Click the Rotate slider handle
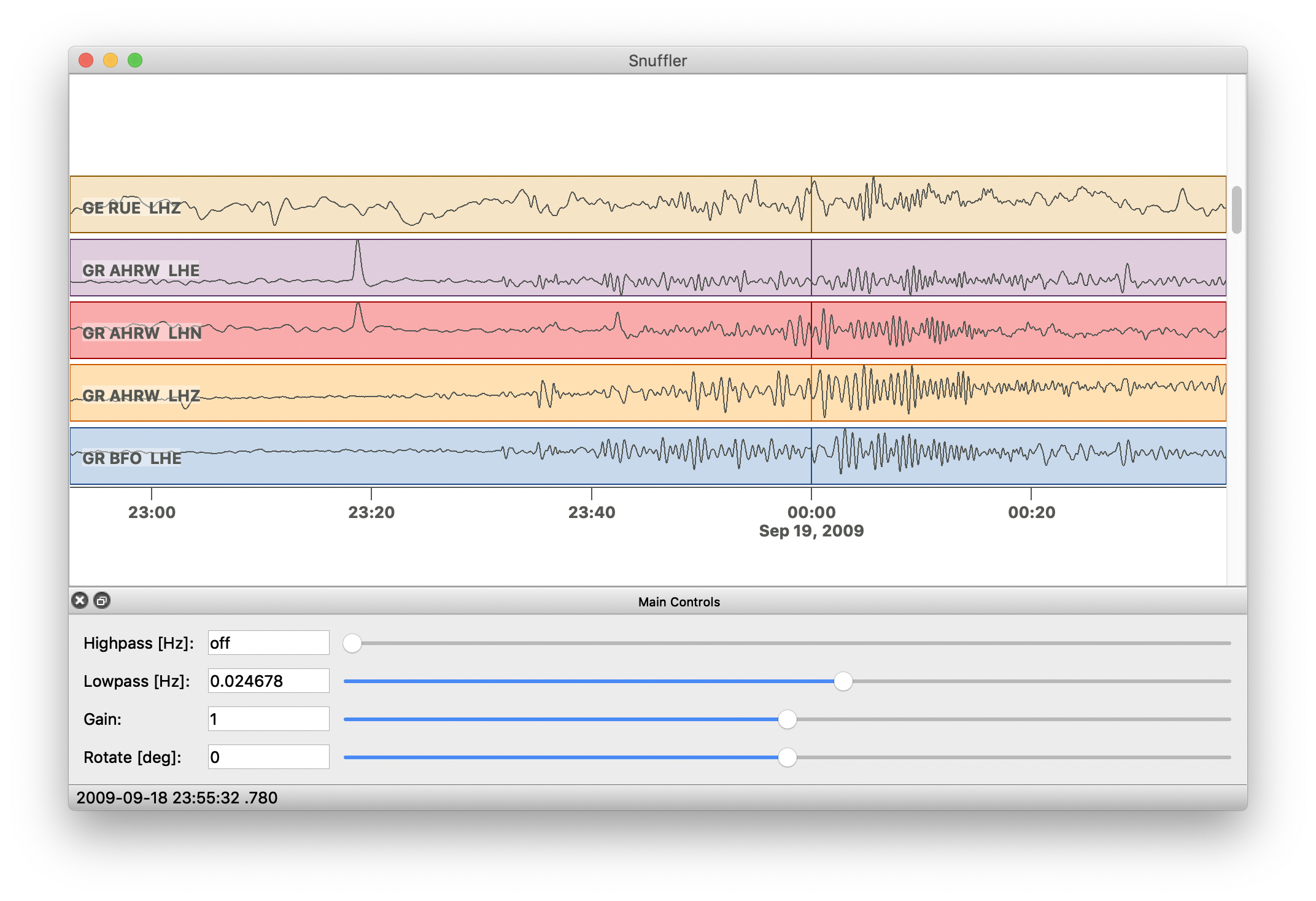Viewport: 1316px width, 901px height. (x=788, y=757)
